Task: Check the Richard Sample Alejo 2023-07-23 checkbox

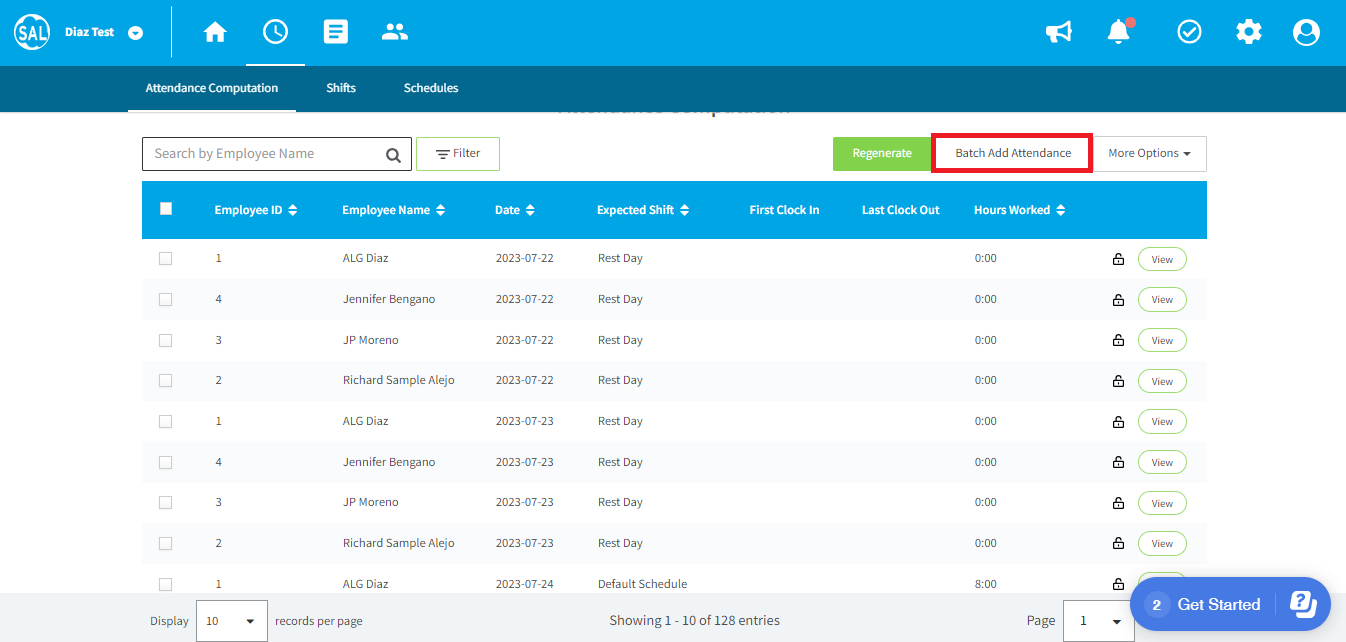Action: [x=165, y=543]
